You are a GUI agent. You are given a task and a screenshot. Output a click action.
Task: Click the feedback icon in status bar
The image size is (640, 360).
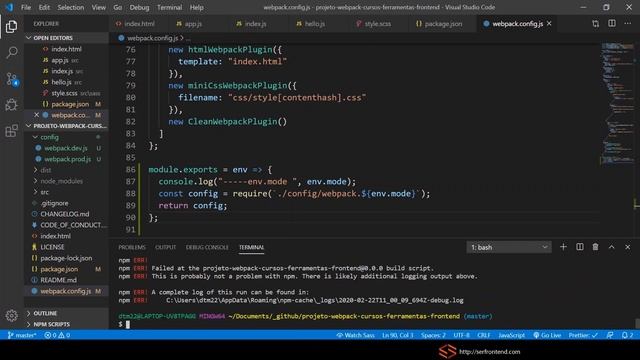tap(610, 335)
